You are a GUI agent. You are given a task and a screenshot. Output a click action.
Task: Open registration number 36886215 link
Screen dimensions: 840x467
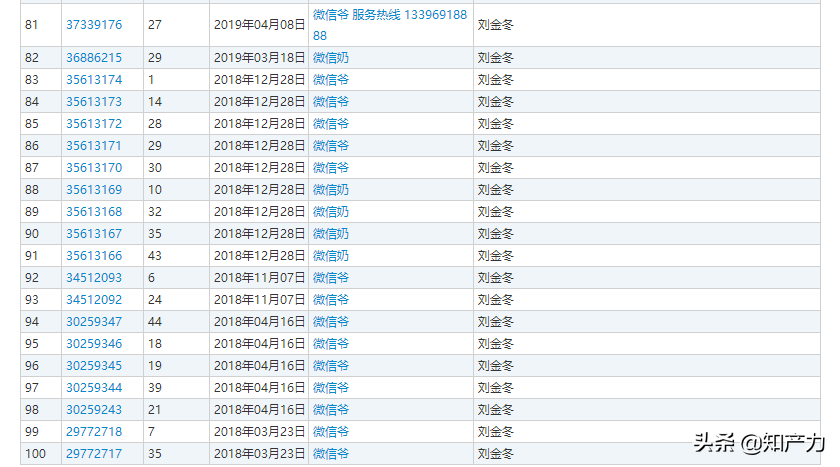(x=94, y=58)
